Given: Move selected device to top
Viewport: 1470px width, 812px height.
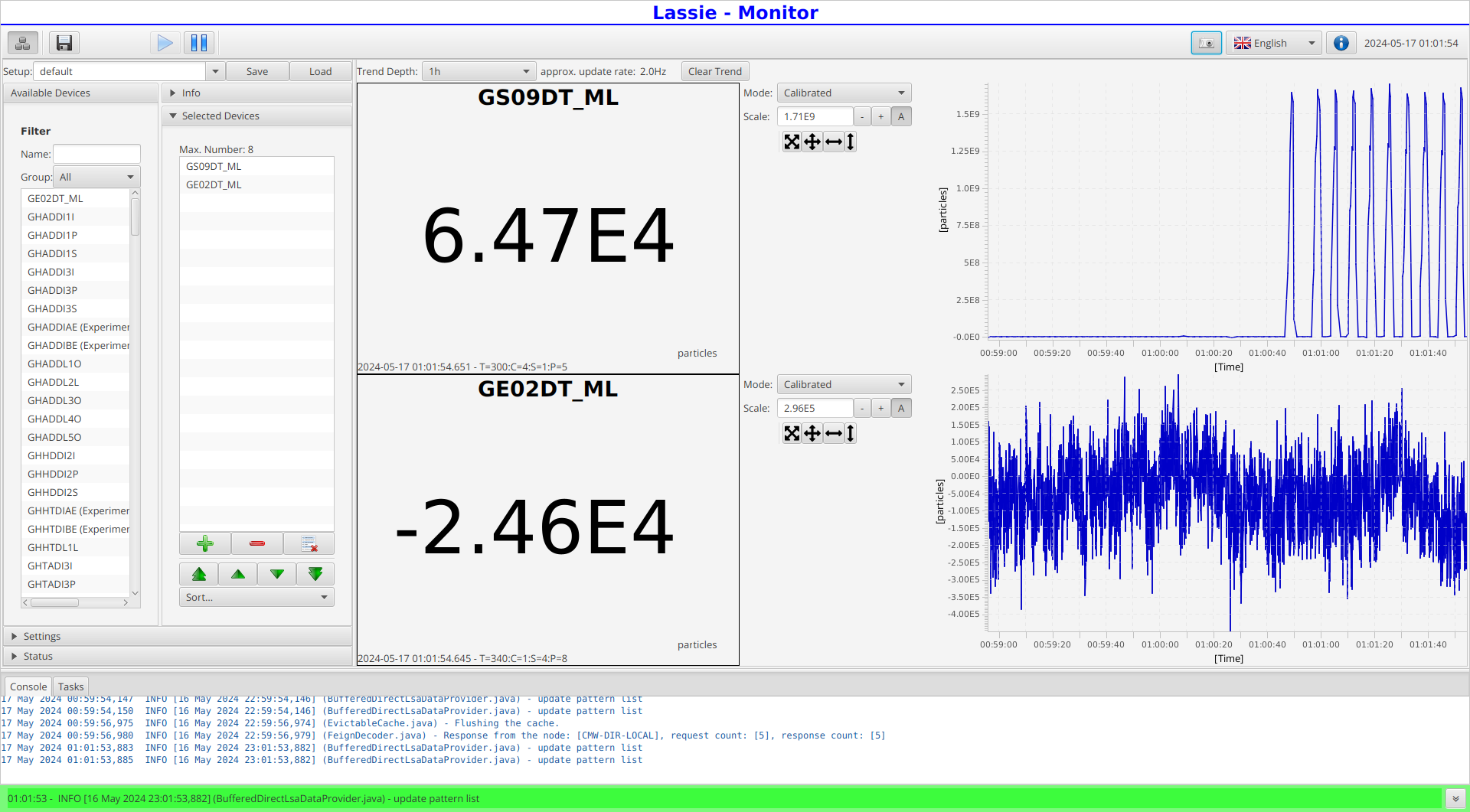Looking at the screenshot, I should point(199,574).
